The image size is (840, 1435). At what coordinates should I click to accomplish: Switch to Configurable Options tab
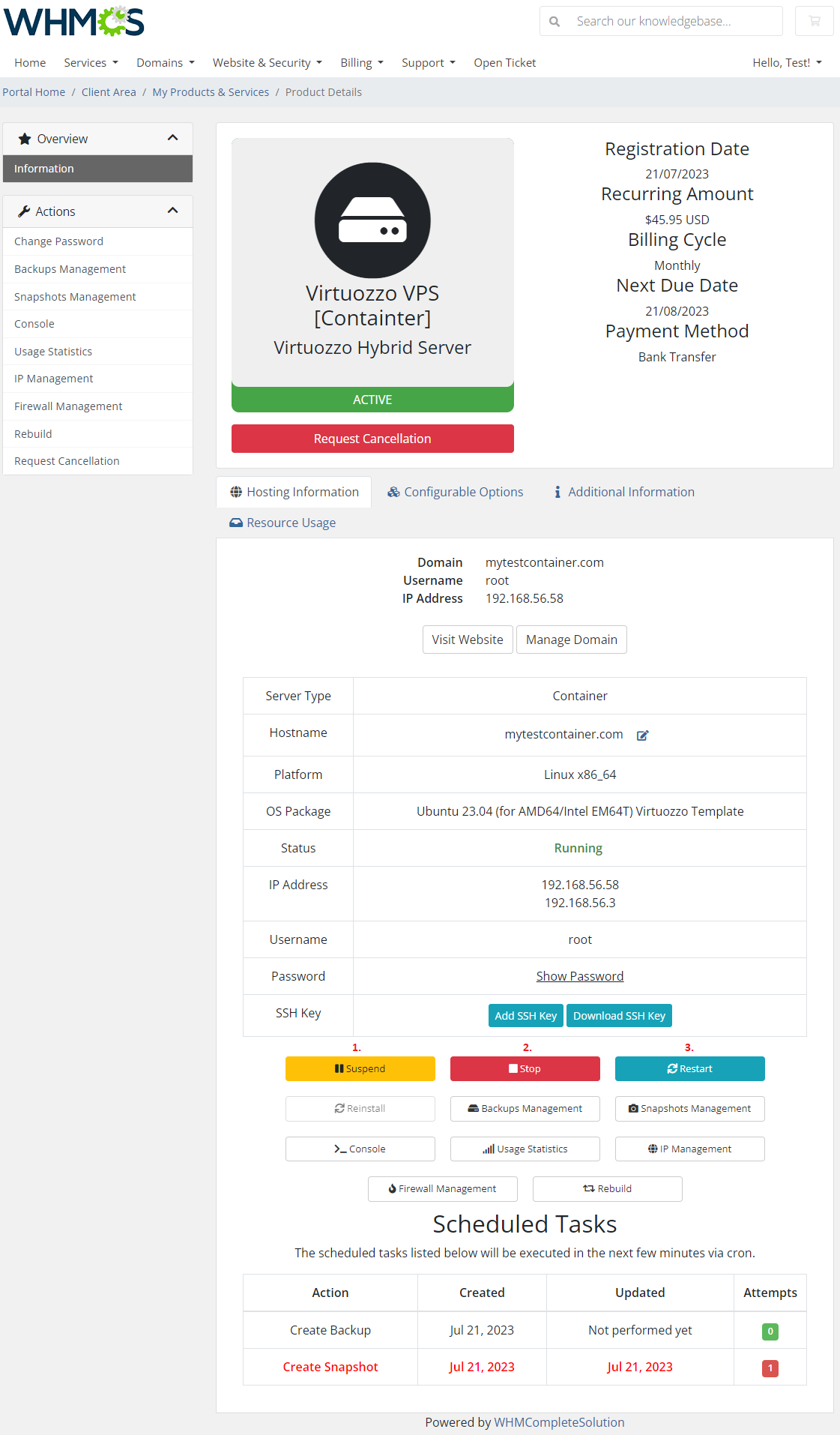click(x=455, y=492)
